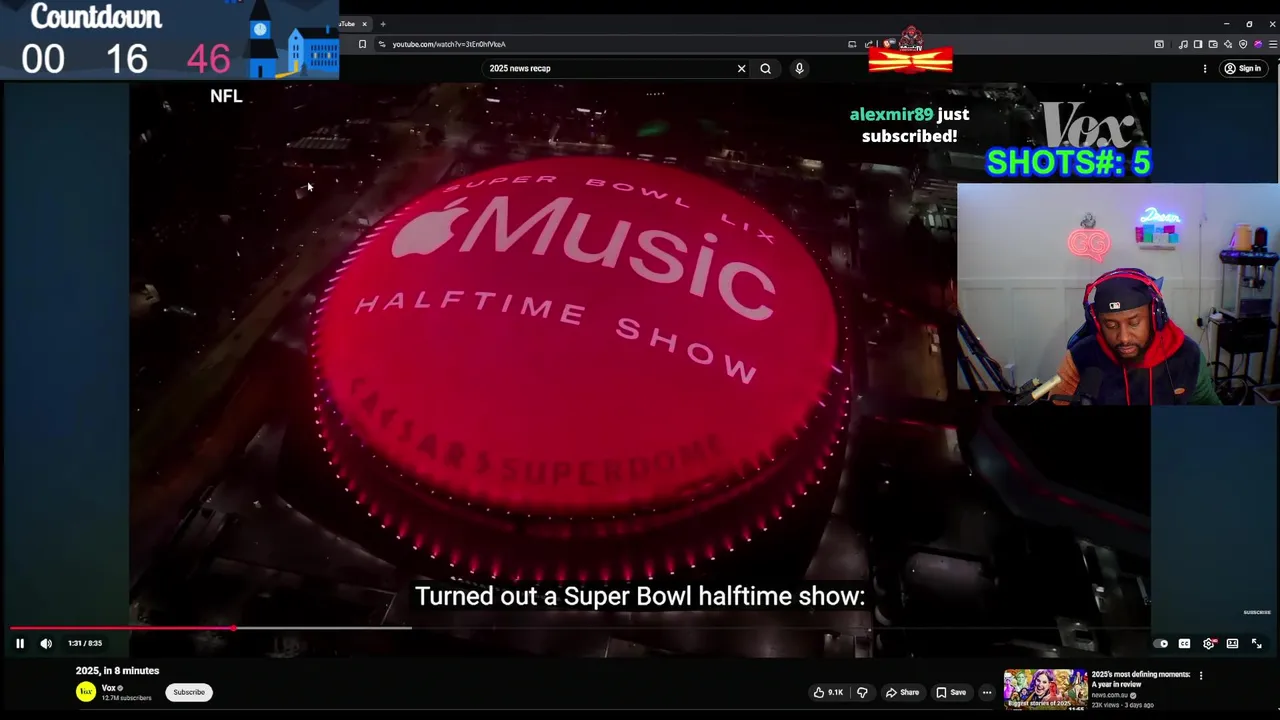1280x720 pixels.
Task: Subscribe to the Vox channel
Action: coord(189,692)
